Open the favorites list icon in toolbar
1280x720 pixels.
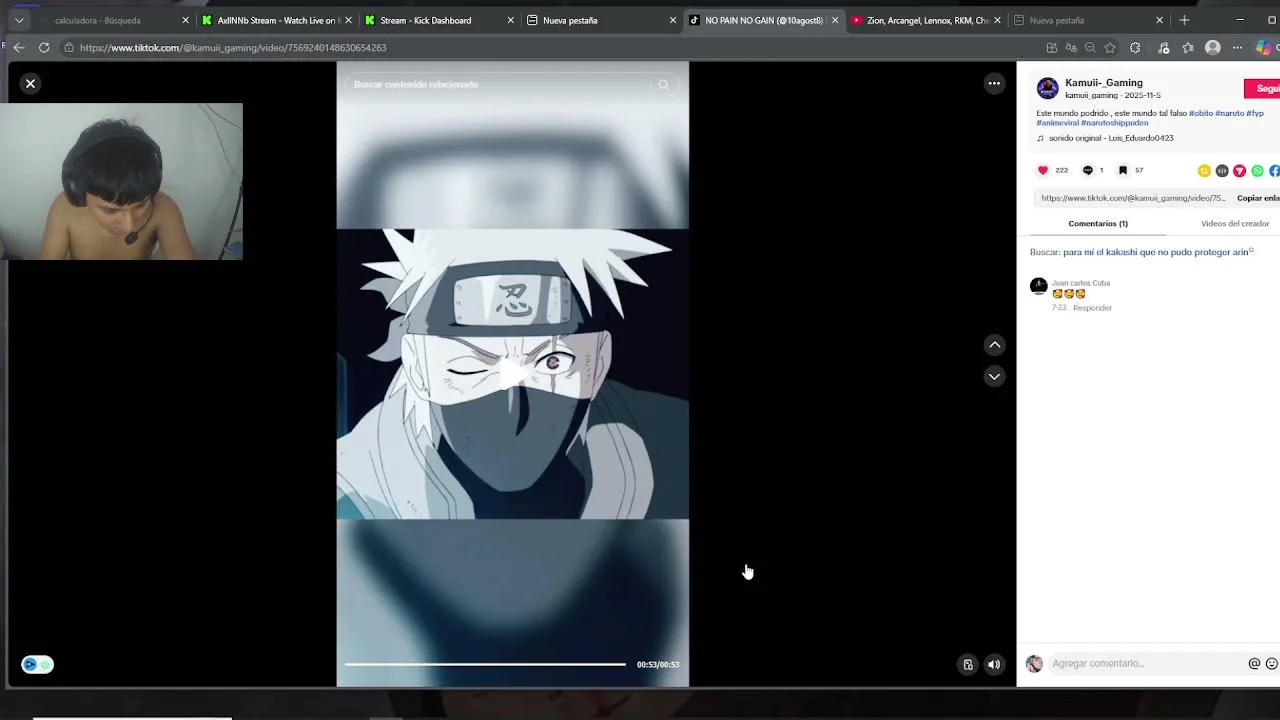[1188, 48]
